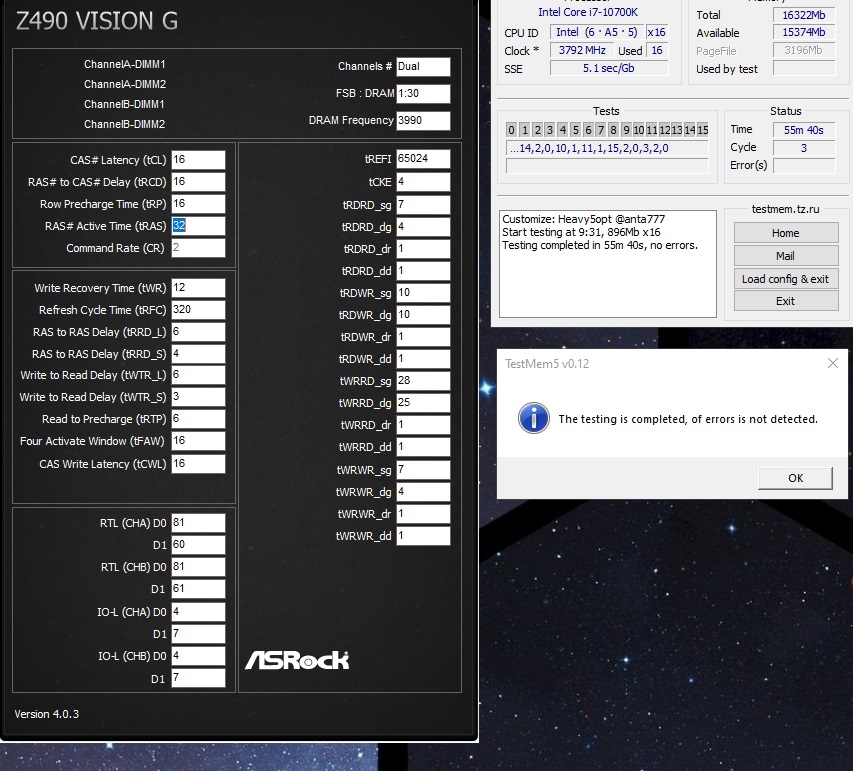Select the tRDRD_dg field
The image size is (853, 771).
(x=423, y=226)
